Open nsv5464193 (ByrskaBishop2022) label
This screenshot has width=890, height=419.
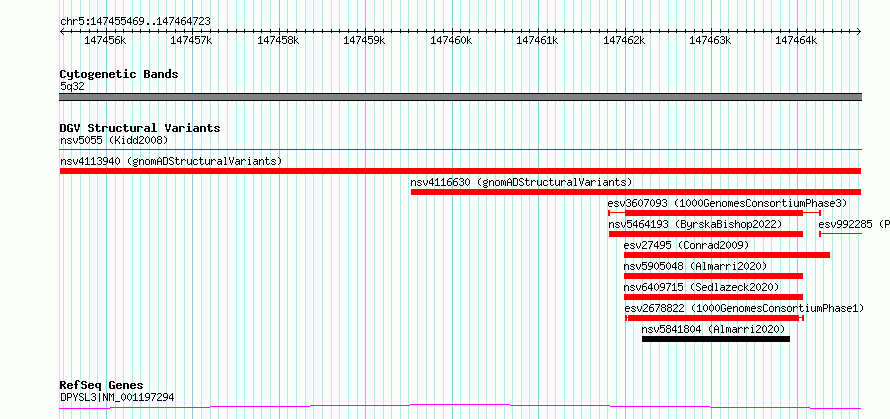click(x=695, y=224)
